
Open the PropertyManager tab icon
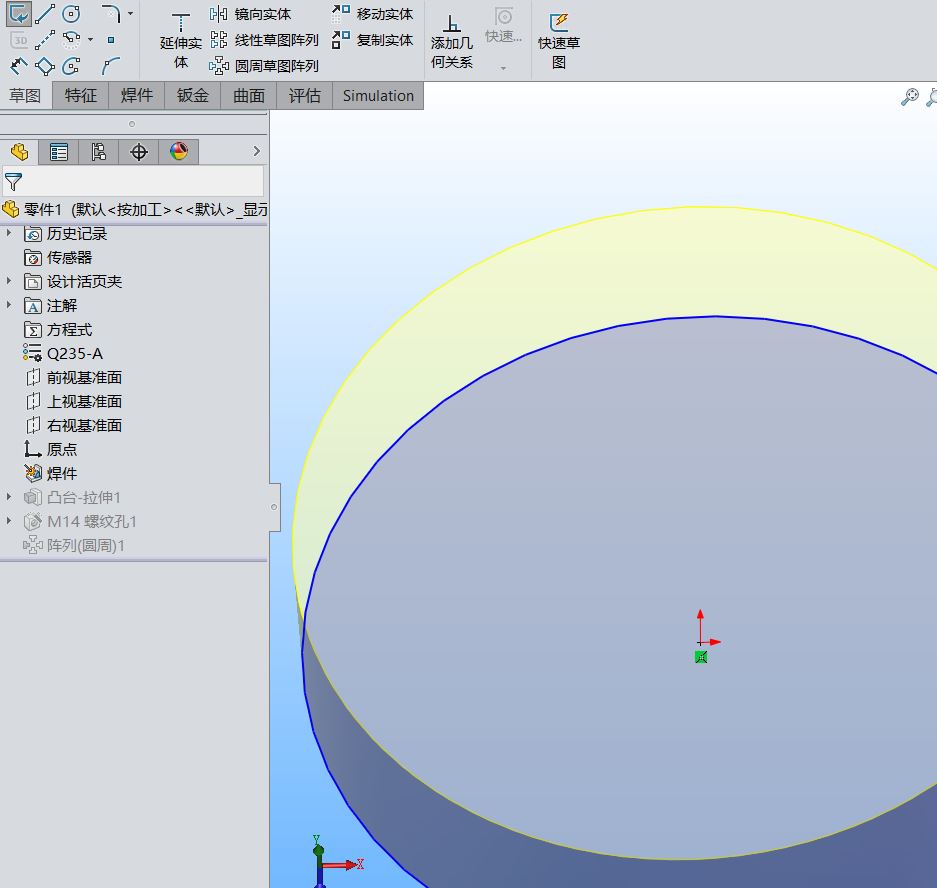[59, 152]
